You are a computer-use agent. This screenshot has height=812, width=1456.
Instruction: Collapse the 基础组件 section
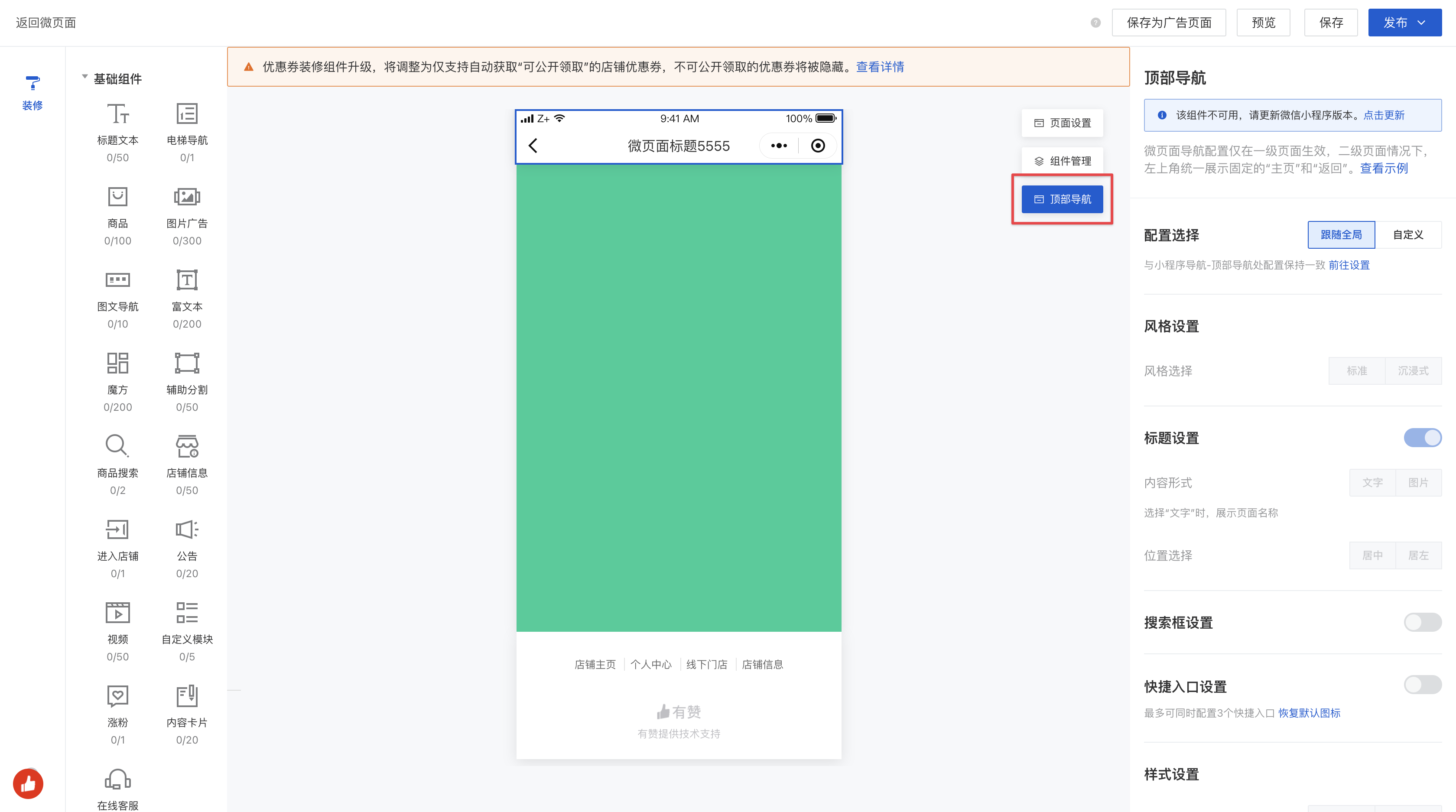[85, 78]
